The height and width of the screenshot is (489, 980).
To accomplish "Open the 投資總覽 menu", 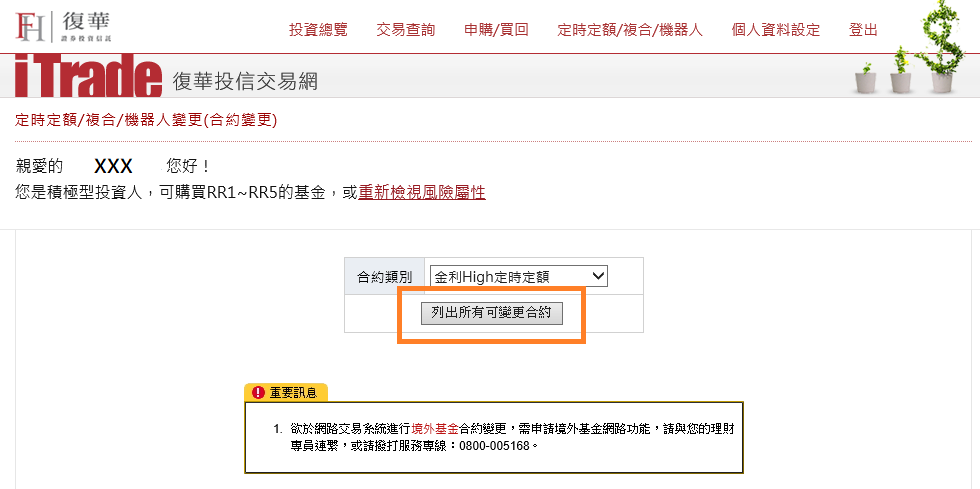I will pos(318,29).
